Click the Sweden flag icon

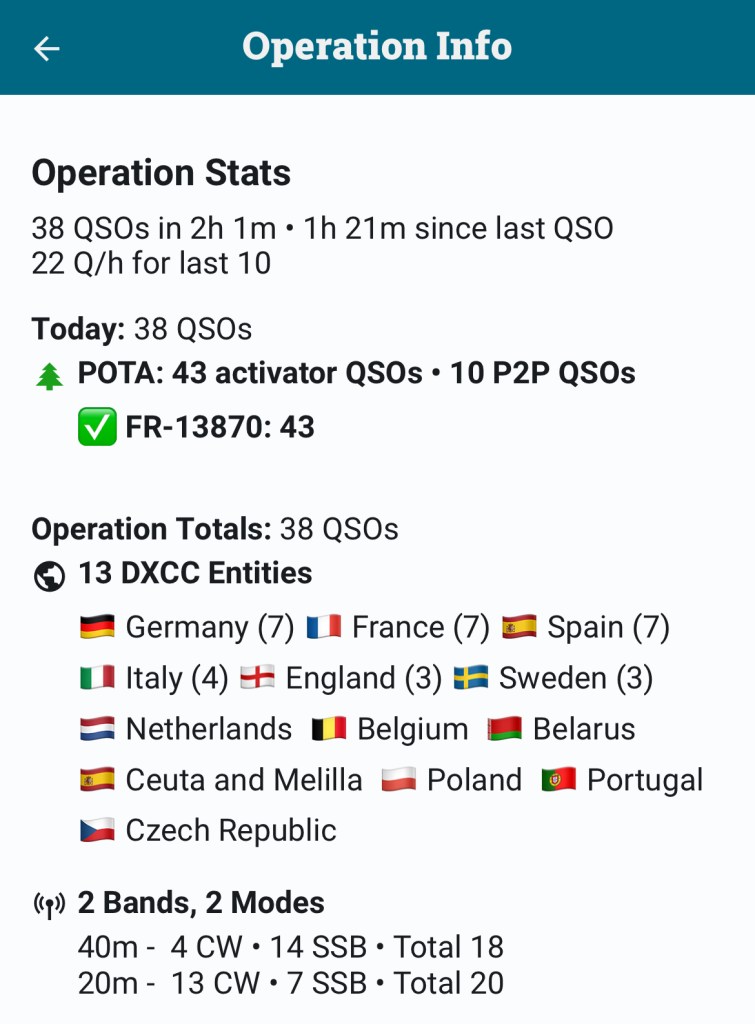tap(470, 678)
